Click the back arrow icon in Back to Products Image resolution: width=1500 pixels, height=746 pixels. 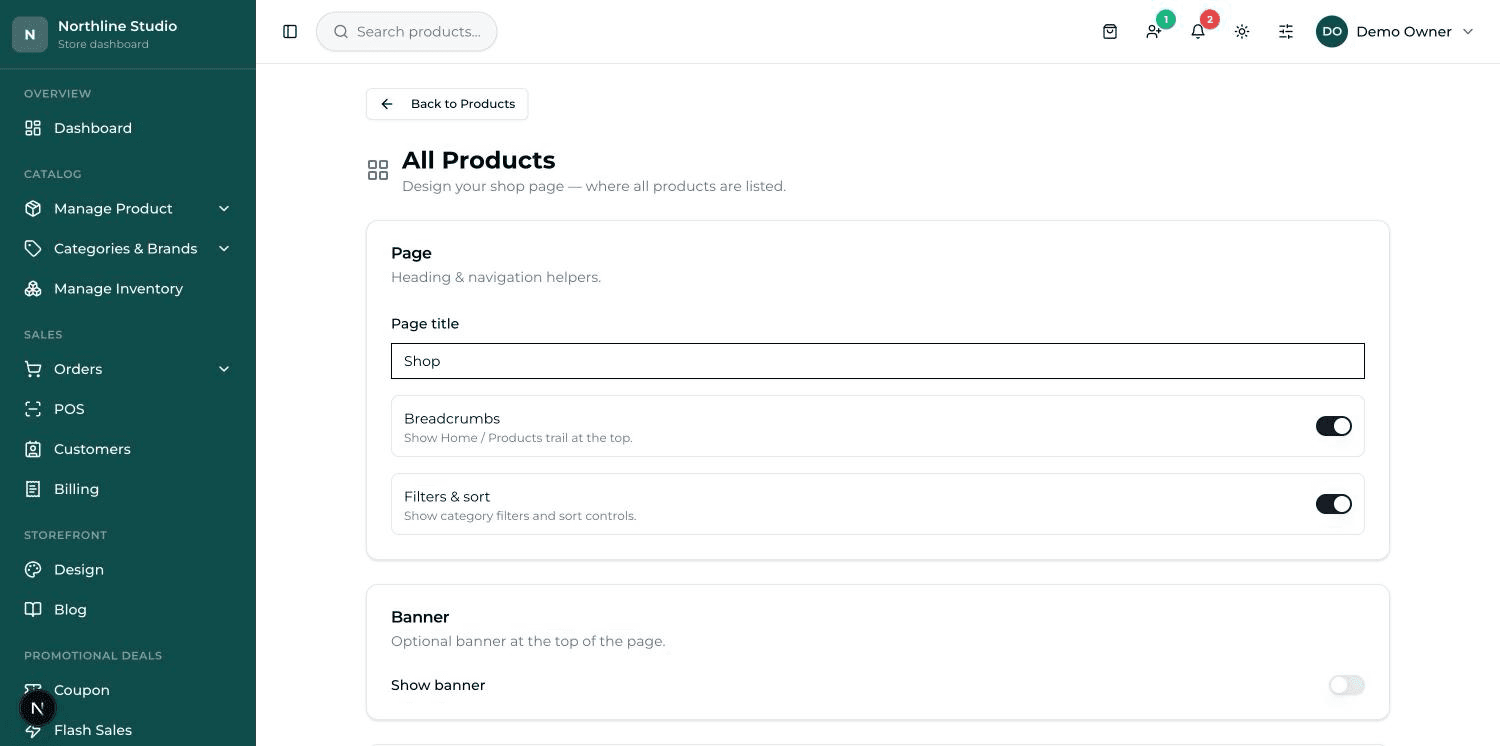tap(387, 104)
